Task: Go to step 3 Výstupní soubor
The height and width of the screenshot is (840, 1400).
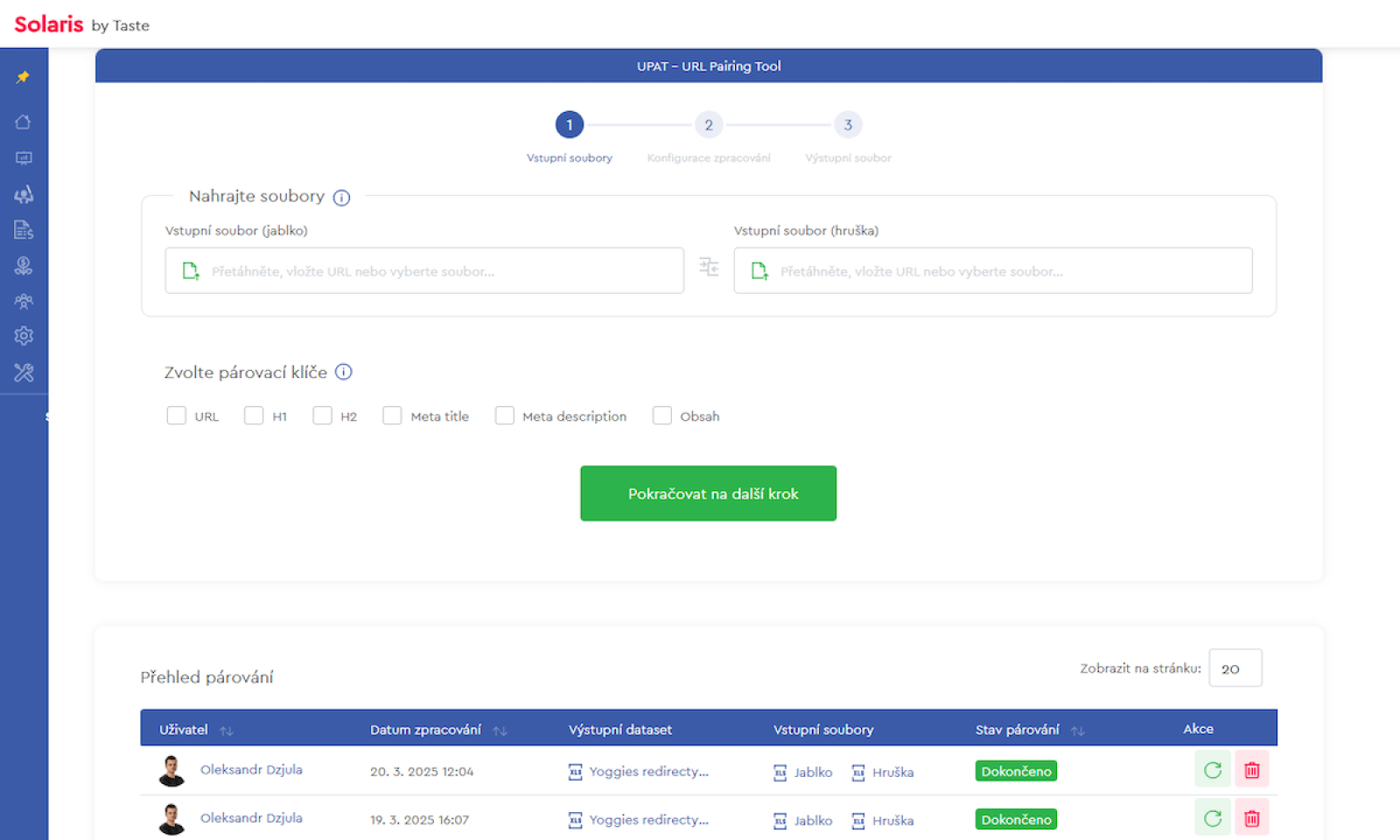Action: coord(847,125)
